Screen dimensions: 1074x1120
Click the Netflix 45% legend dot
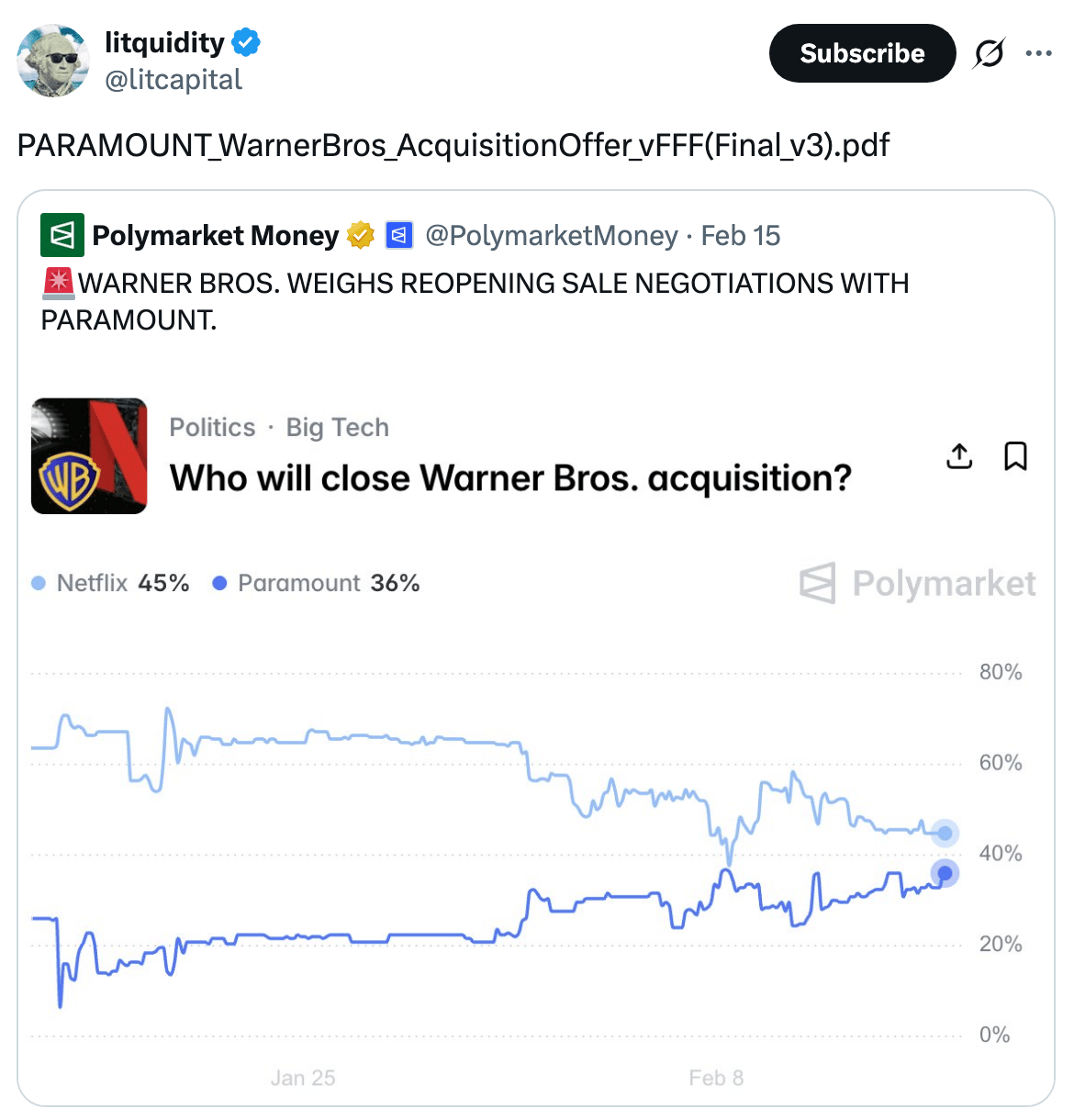(x=39, y=583)
